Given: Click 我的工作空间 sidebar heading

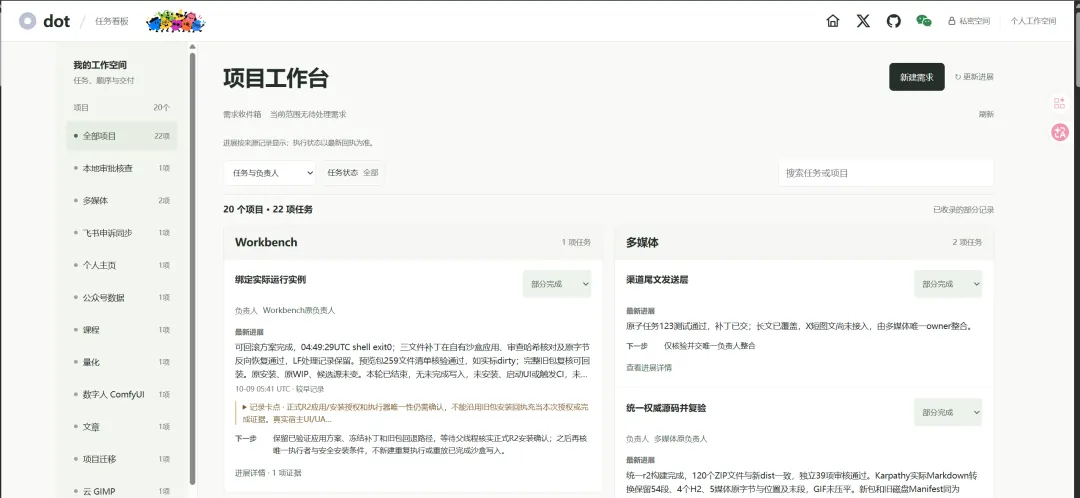Looking at the screenshot, I should pos(100,65).
